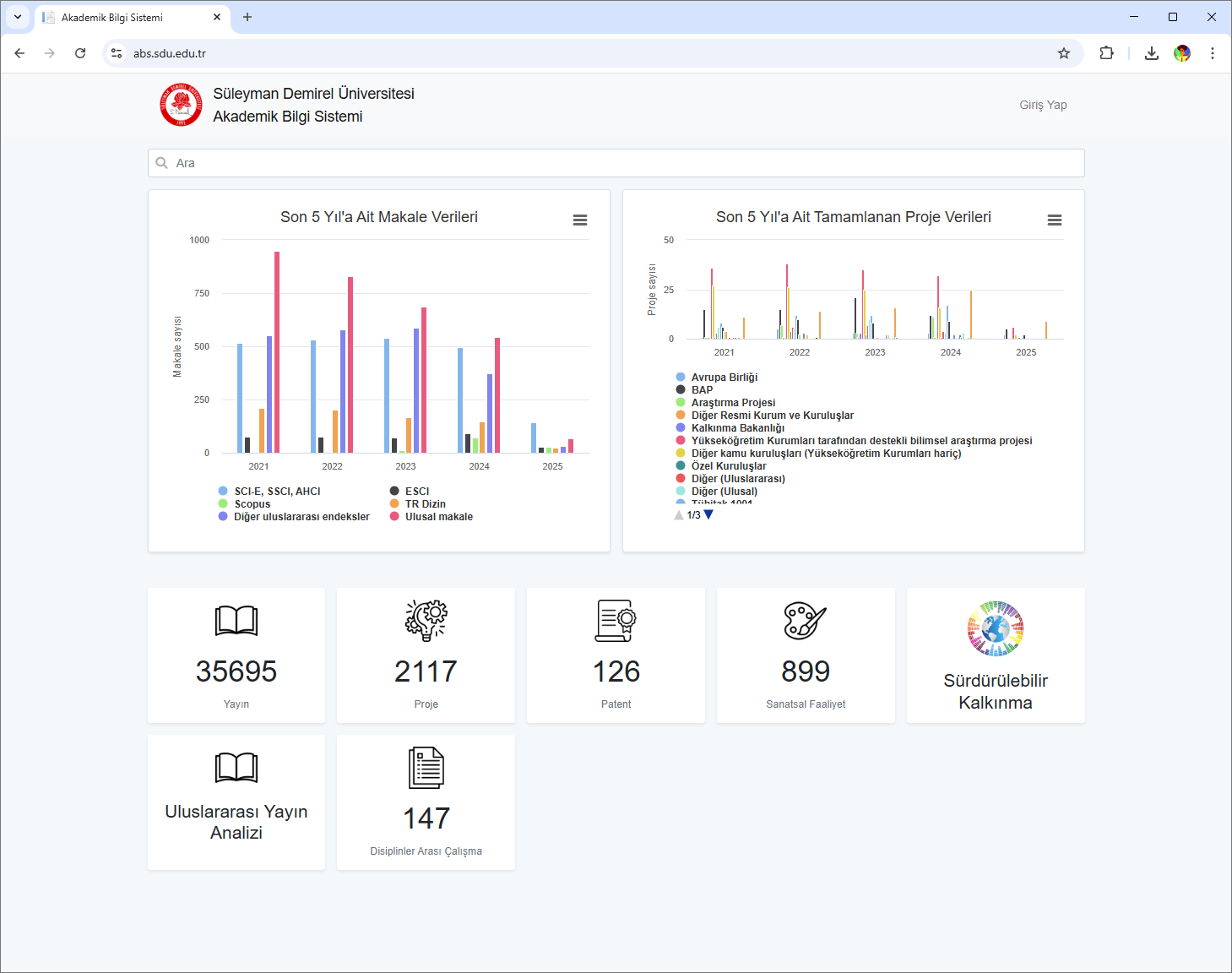Viewport: 1232px width, 973px height.
Task: Open the Yayın open-book icon card
Action: [236, 621]
